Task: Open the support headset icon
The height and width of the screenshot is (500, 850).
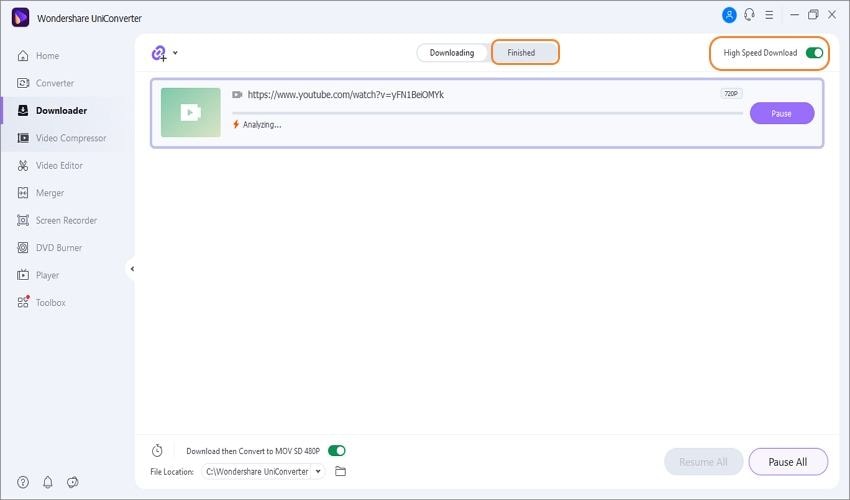Action: [750, 15]
